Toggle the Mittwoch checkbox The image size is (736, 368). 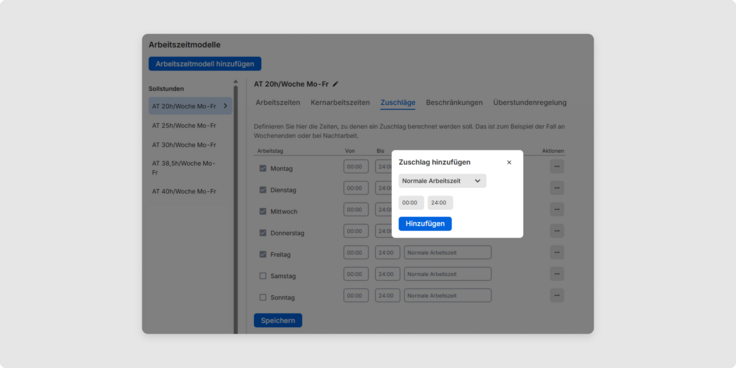click(263, 212)
